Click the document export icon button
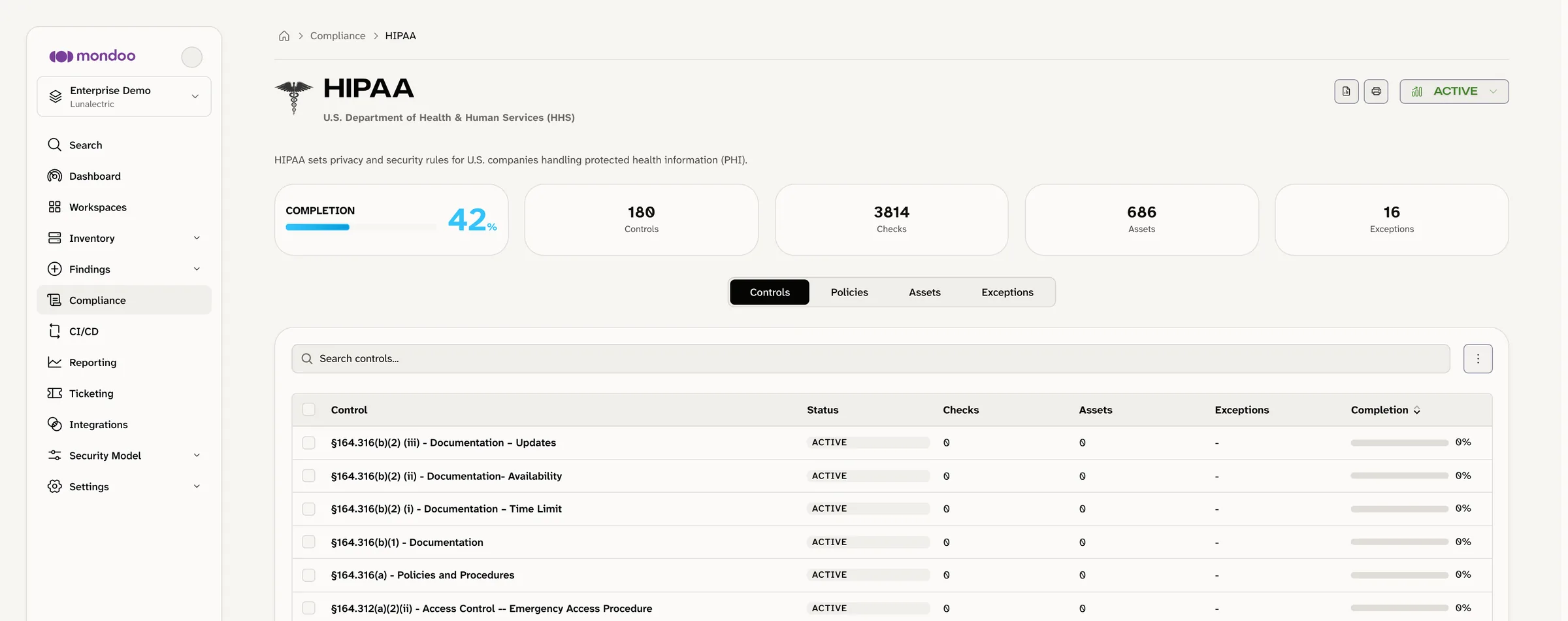This screenshot has height=621, width=1568. point(1347,92)
